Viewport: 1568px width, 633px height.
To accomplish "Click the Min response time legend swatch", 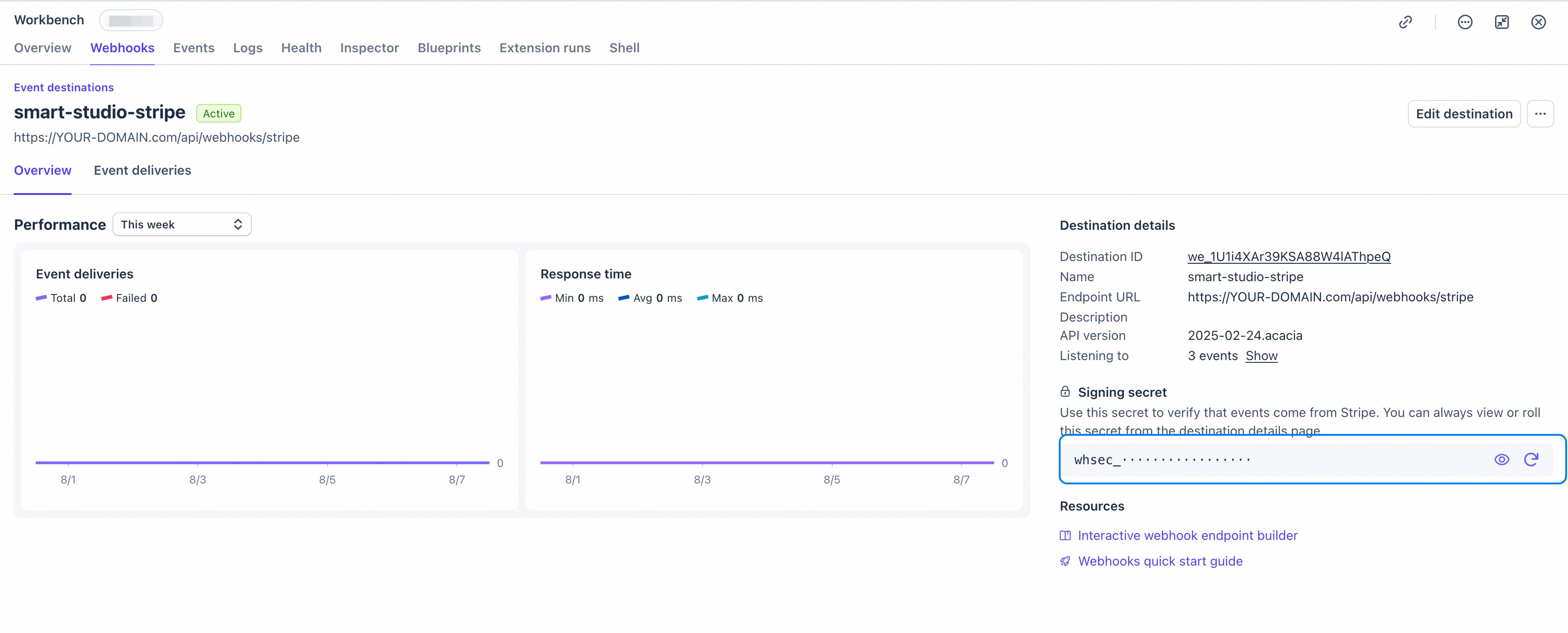I will pyautogui.click(x=546, y=298).
